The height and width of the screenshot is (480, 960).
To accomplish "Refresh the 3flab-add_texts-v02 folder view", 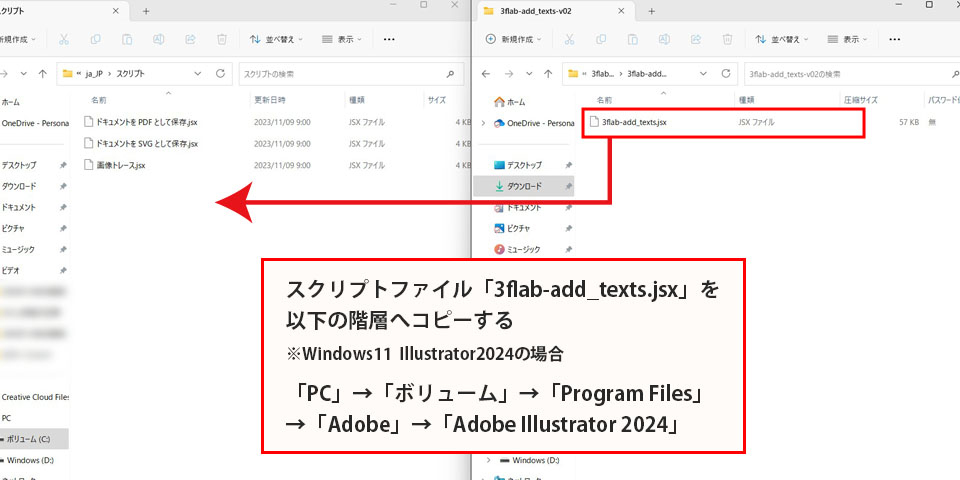I will coord(727,75).
